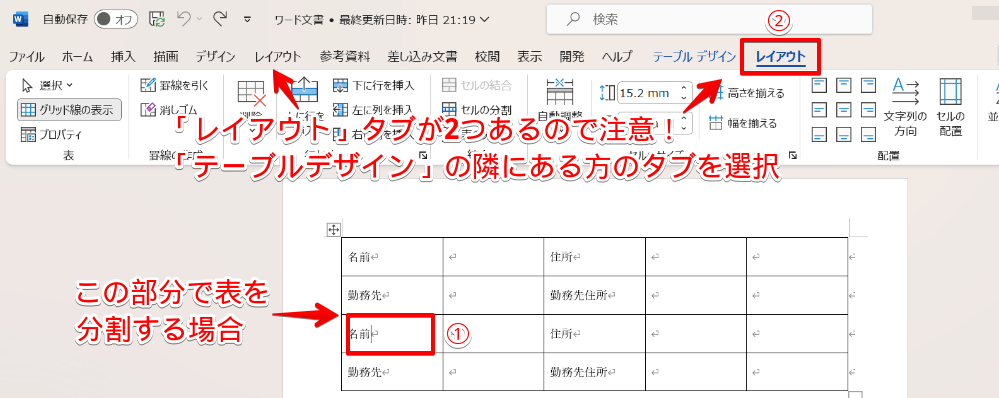This screenshot has width=999, height=398.
Task: Open the Quick Access Toolbar customize dropdown
Action: click(248, 20)
